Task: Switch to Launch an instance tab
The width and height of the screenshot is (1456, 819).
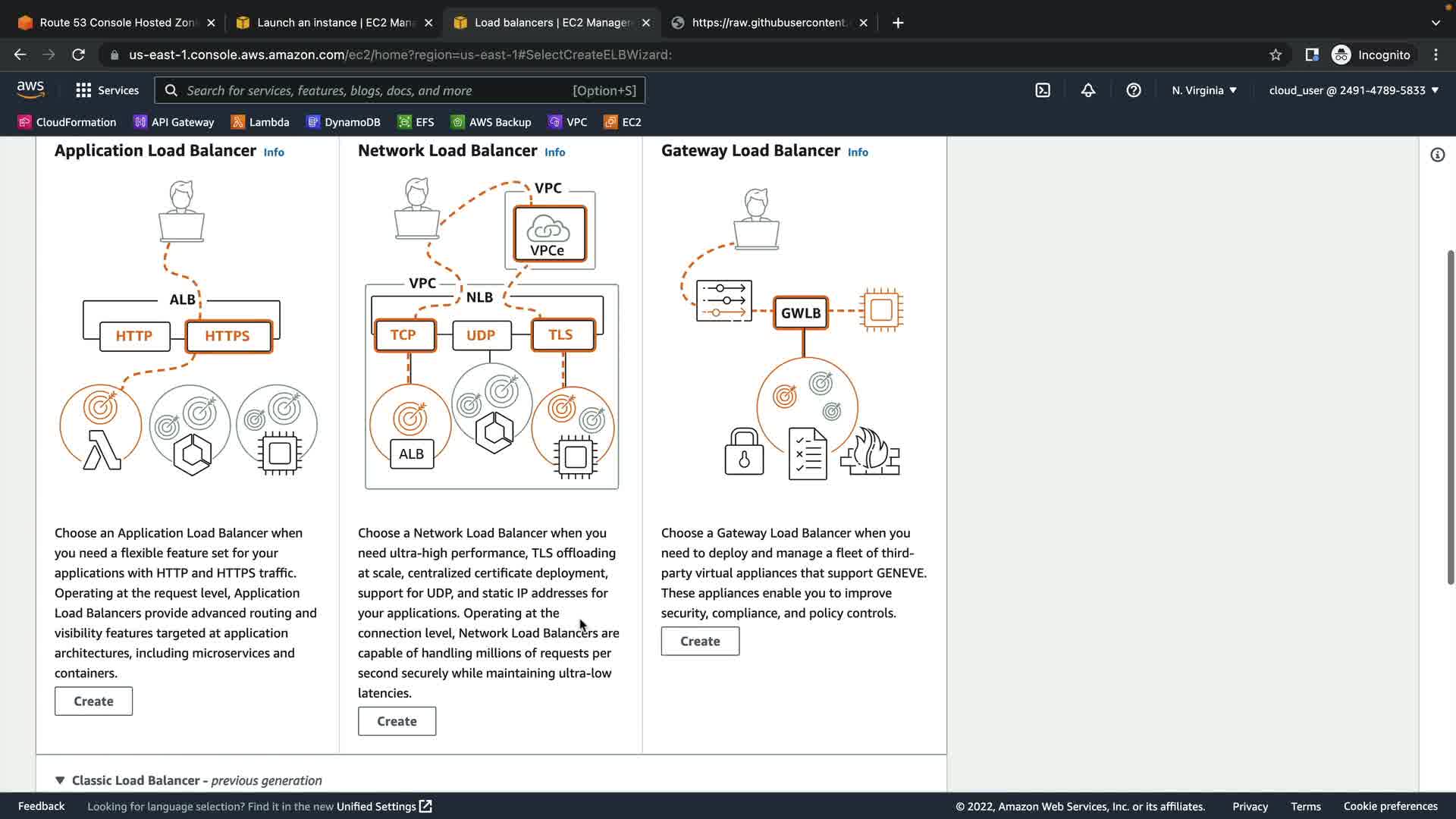Action: (x=326, y=23)
